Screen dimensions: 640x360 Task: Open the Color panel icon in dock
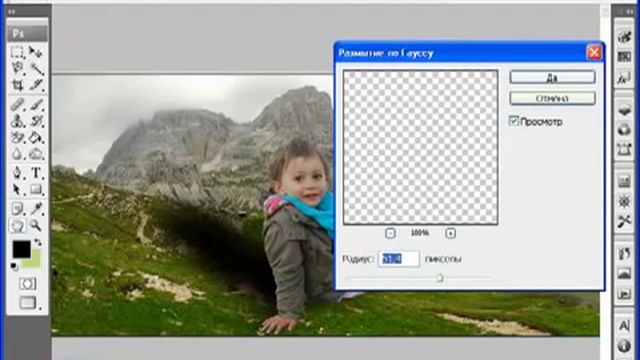pyautogui.click(x=624, y=37)
